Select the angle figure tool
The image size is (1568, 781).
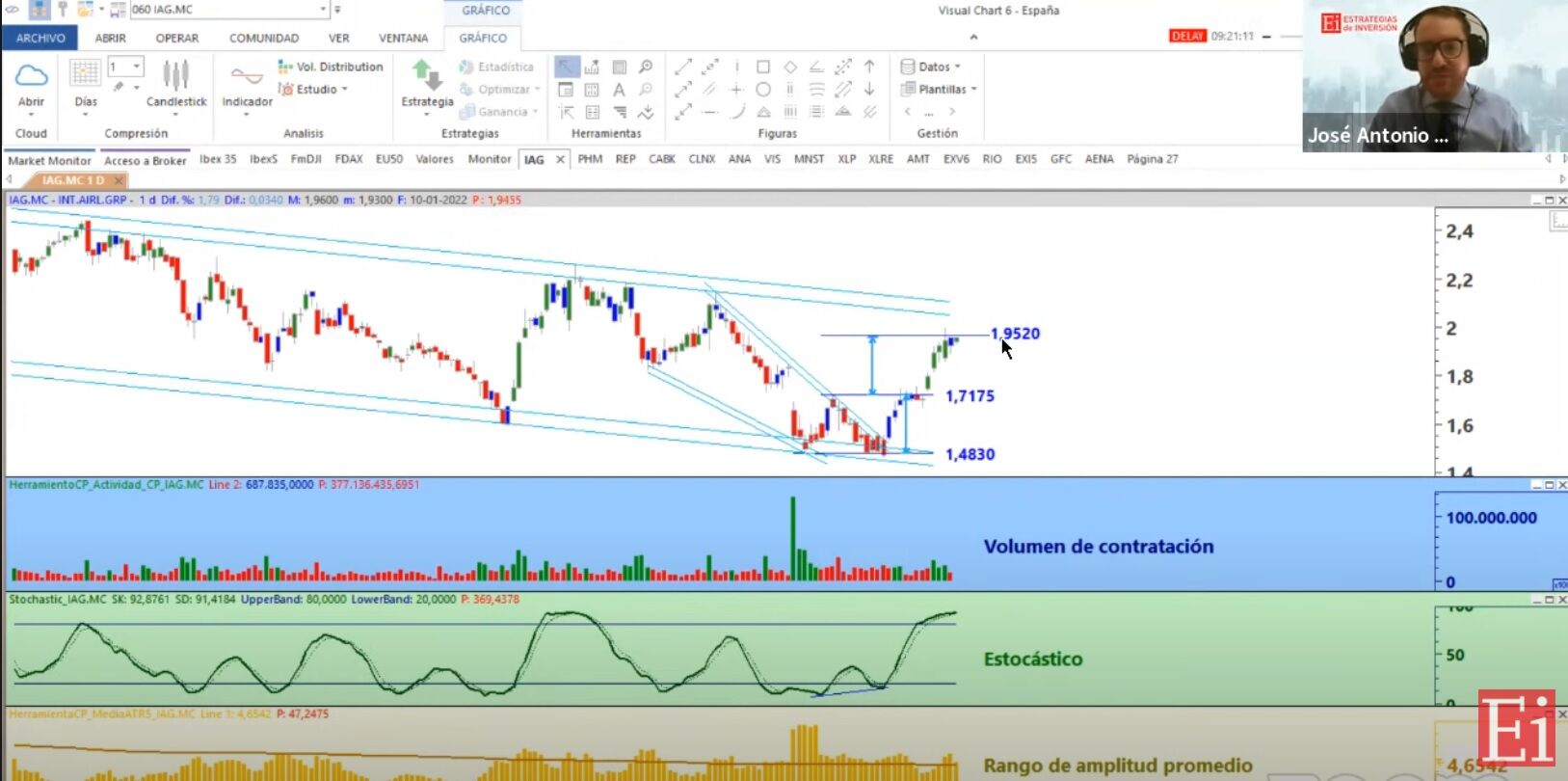(x=816, y=67)
